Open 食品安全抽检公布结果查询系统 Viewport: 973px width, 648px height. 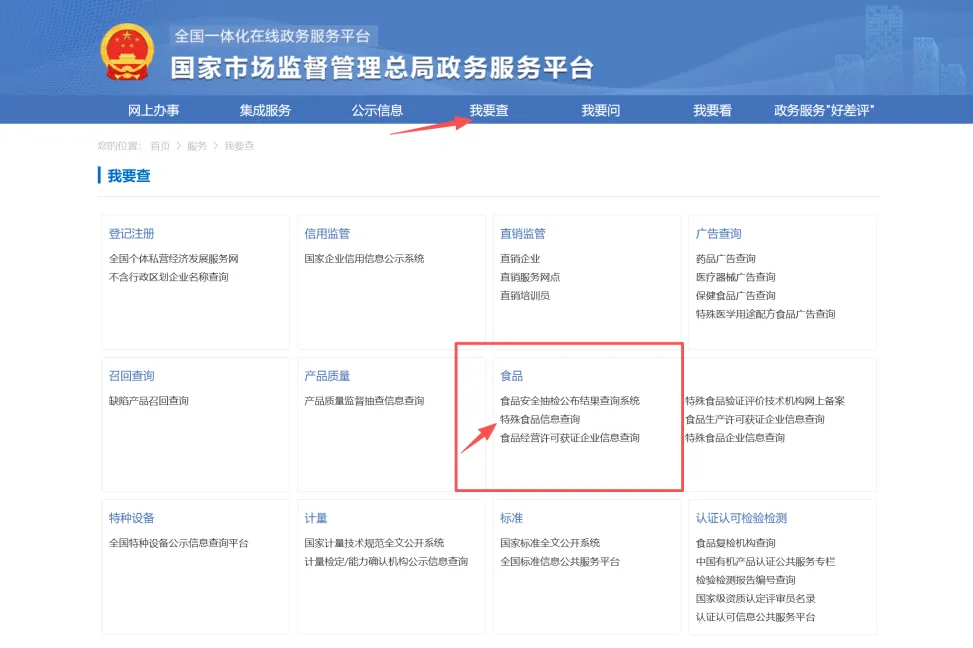pos(570,398)
